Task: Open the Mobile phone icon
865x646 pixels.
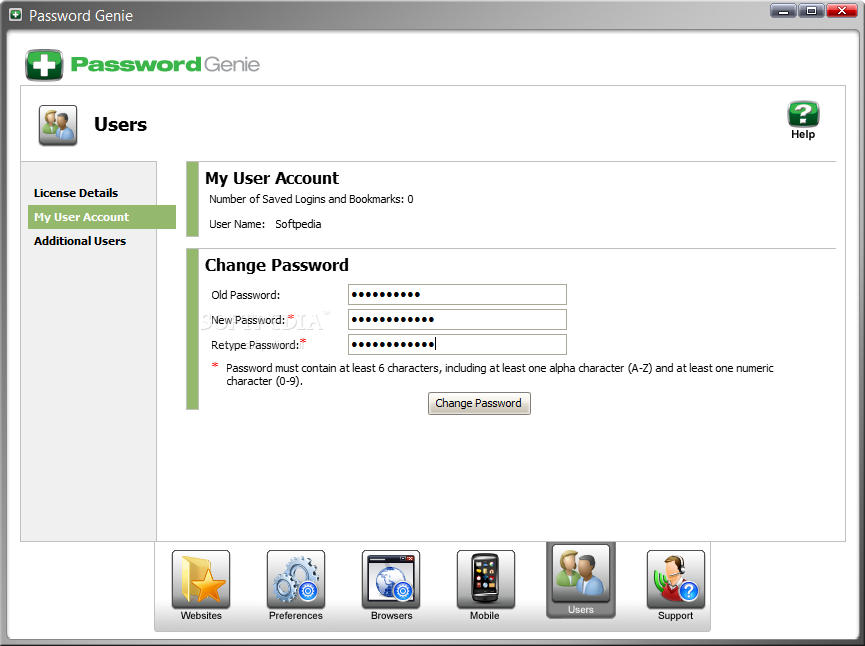Action: click(x=485, y=580)
